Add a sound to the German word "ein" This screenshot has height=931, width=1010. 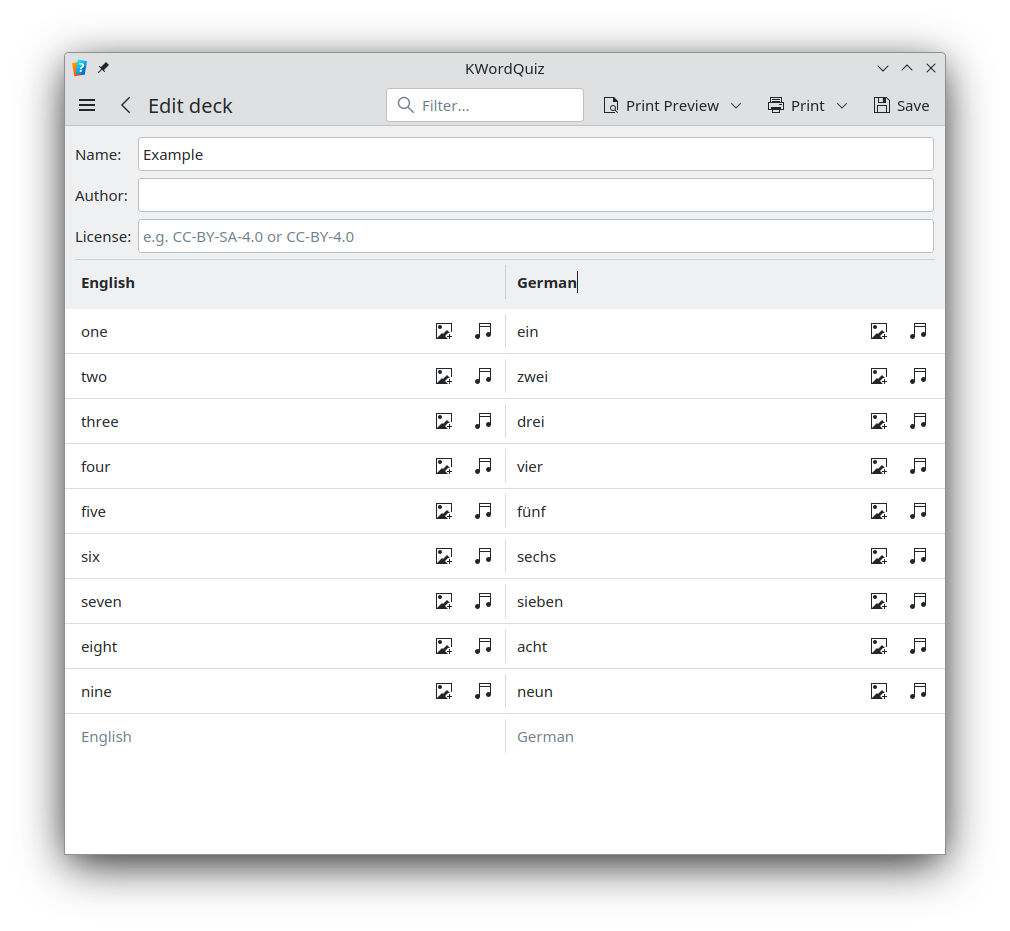click(918, 331)
